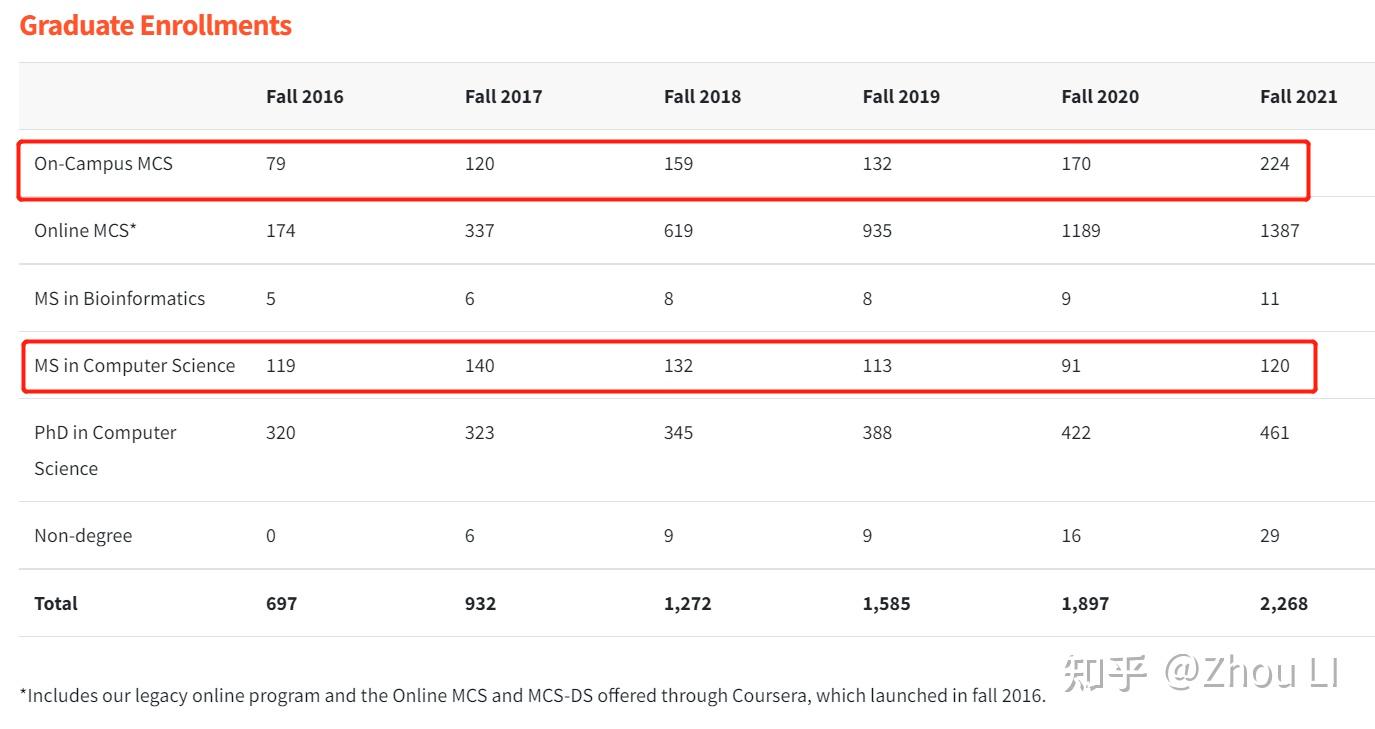Click the PhD in Computer Science label
Viewport: 1375px width, 729px height.
point(105,450)
